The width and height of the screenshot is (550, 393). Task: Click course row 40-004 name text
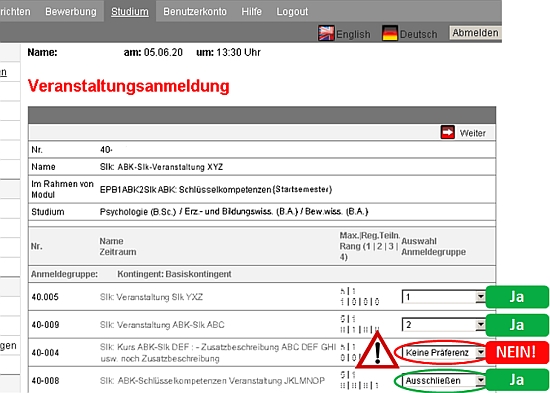(217, 353)
